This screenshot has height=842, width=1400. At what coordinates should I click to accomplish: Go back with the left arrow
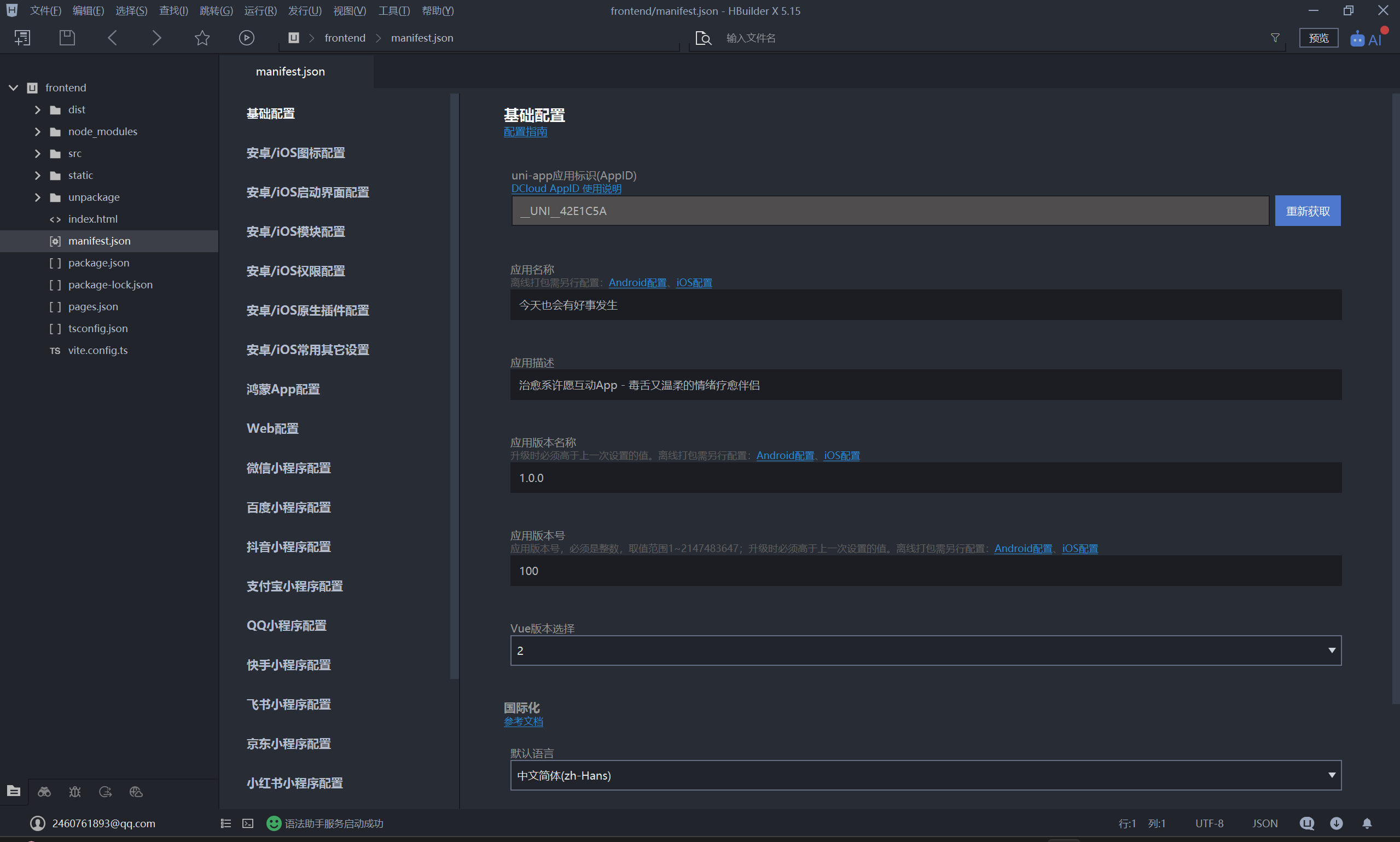(112, 38)
